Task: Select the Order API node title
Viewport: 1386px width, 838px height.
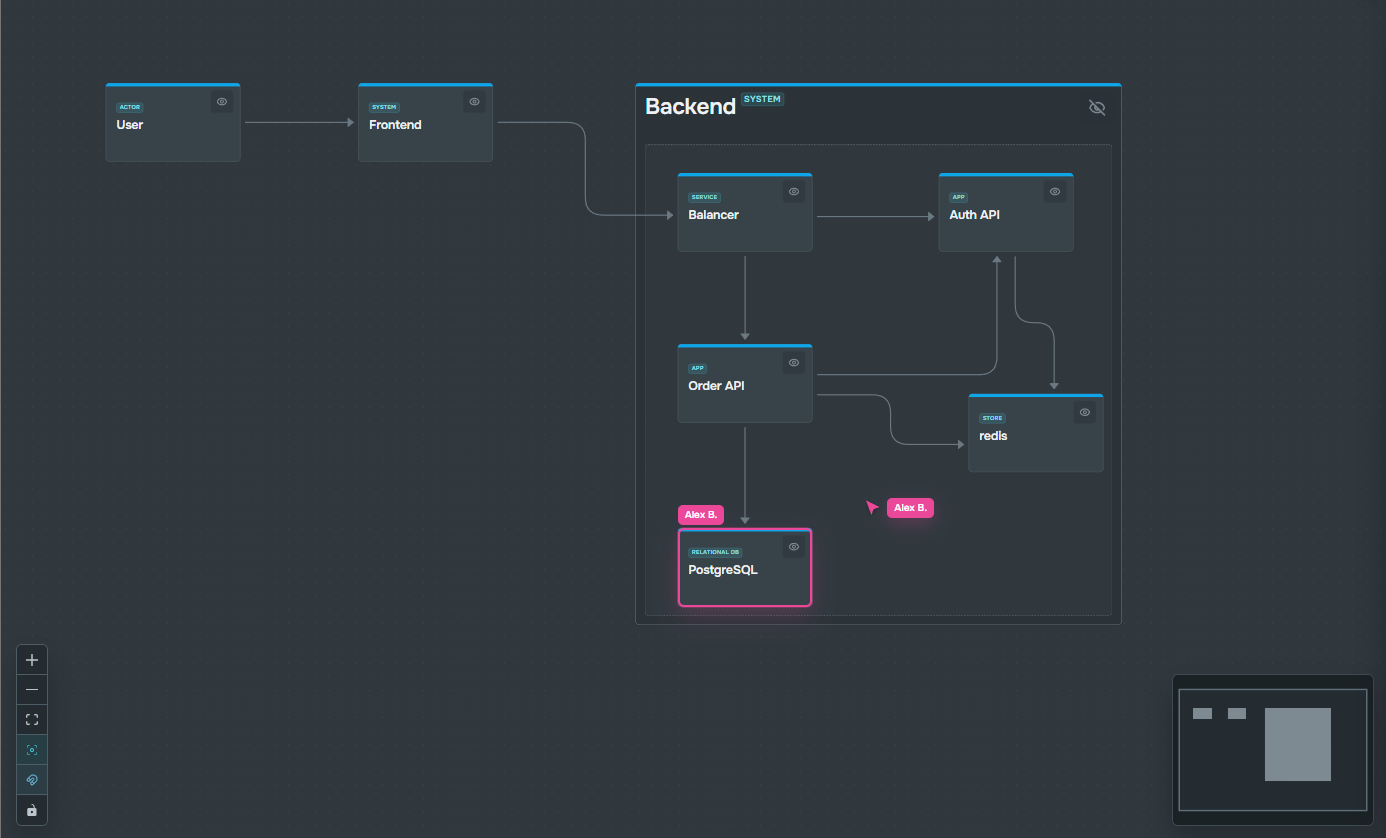Action: tap(716, 386)
